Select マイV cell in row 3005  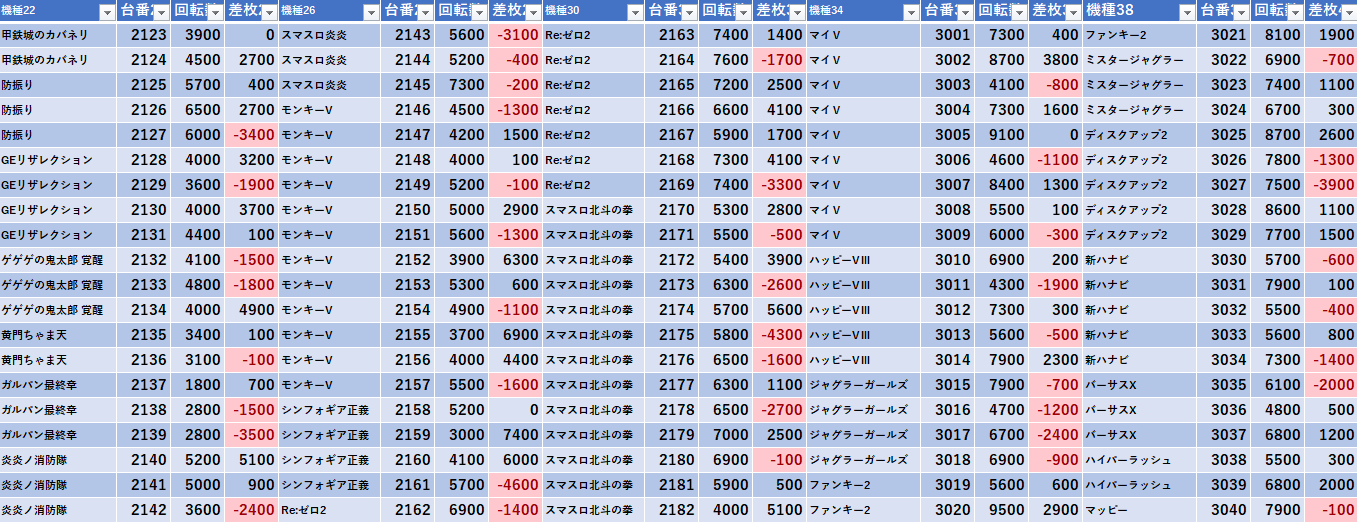click(x=863, y=135)
